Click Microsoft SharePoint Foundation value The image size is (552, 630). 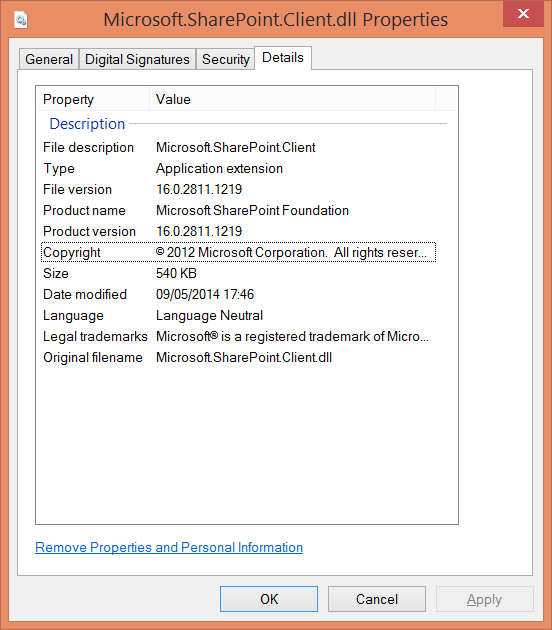(252, 210)
